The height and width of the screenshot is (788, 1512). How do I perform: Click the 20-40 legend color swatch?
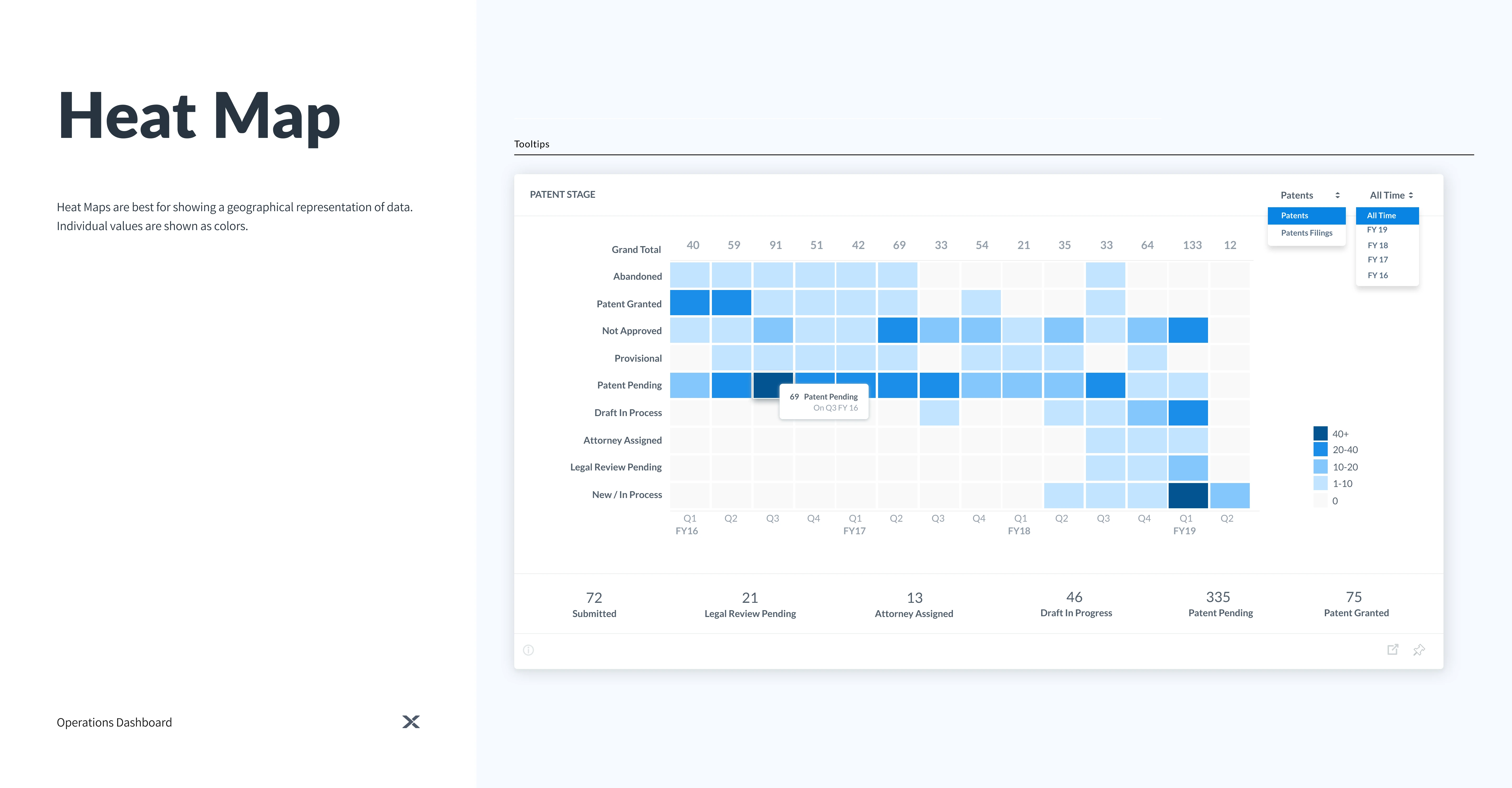coord(1320,450)
